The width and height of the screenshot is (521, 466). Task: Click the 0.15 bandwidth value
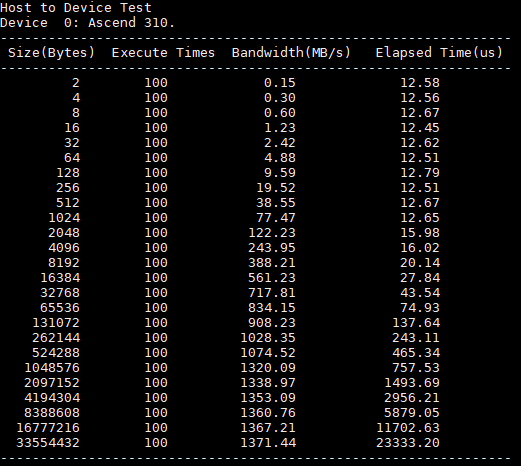tap(280, 83)
